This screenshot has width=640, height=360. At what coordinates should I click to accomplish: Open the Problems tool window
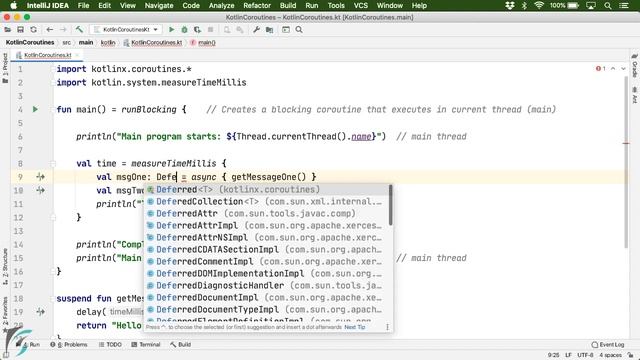point(69,344)
